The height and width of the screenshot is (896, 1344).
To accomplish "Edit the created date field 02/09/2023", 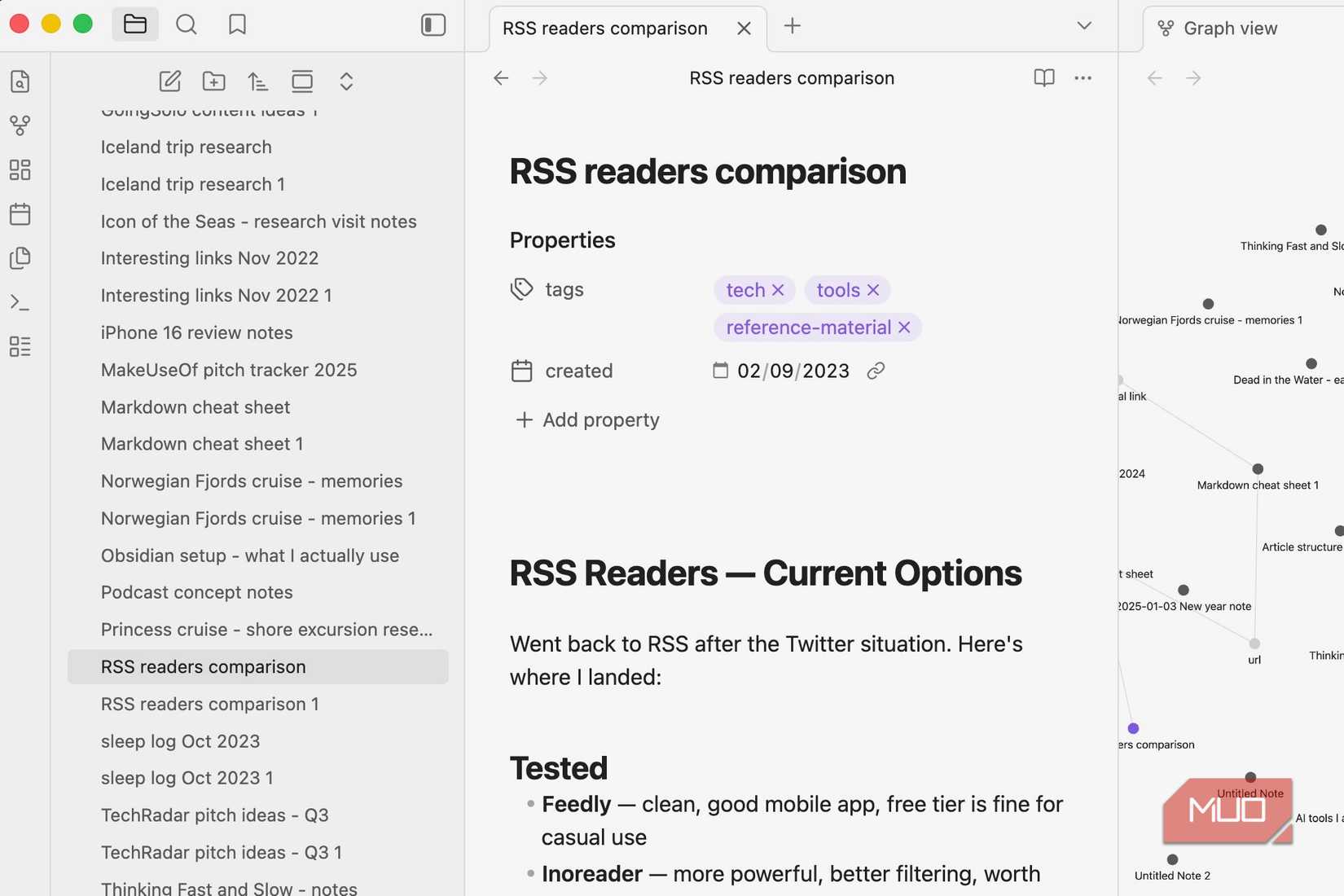I will [x=793, y=371].
